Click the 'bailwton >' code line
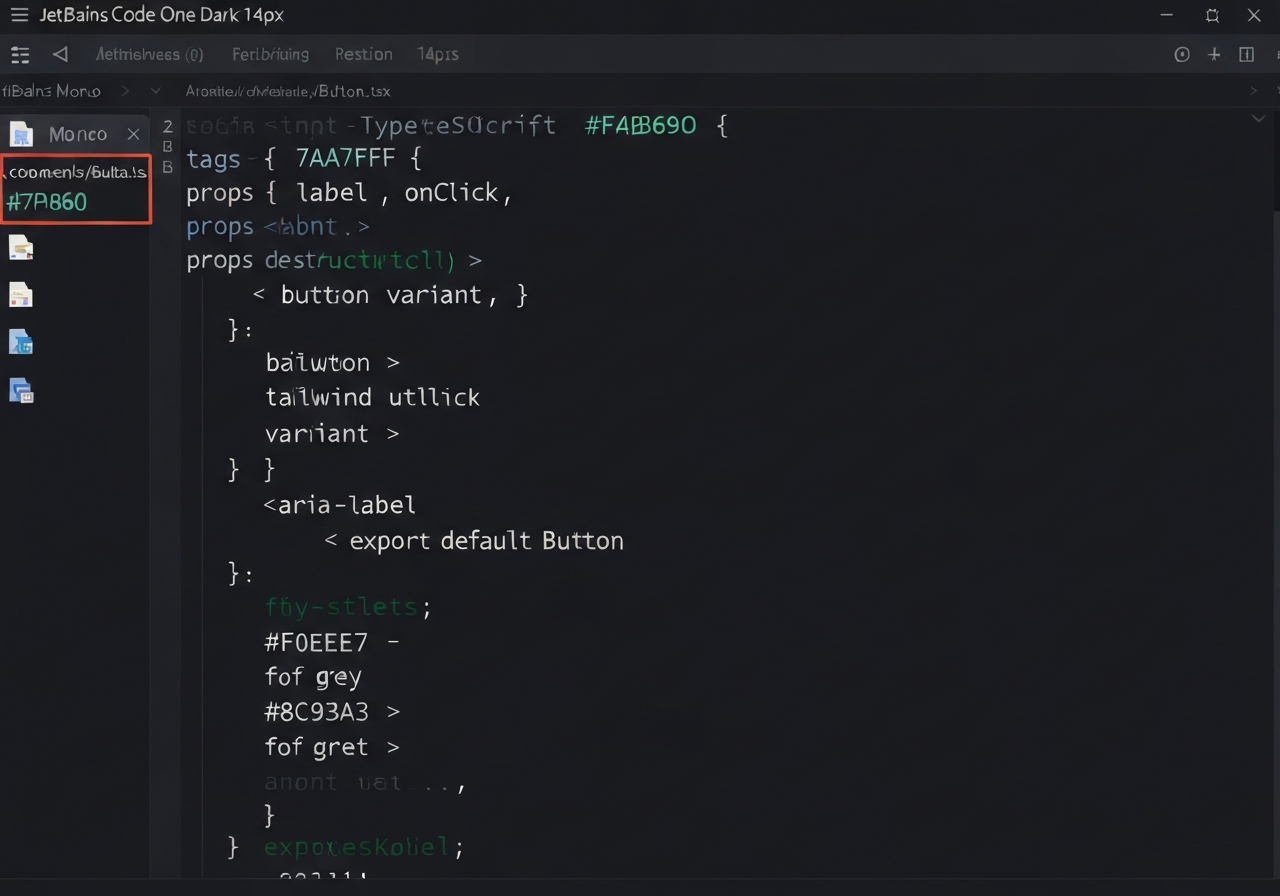This screenshot has width=1280, height=896. (x=332, y=363)
